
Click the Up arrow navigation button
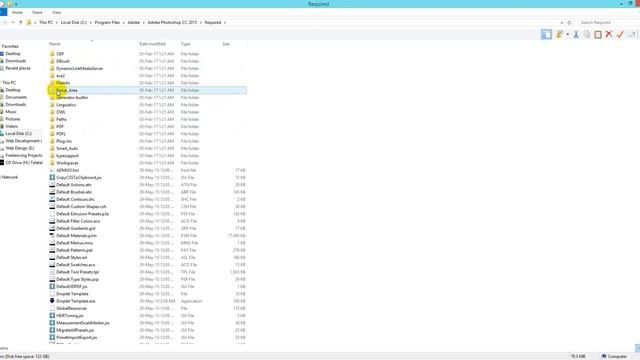21,22
